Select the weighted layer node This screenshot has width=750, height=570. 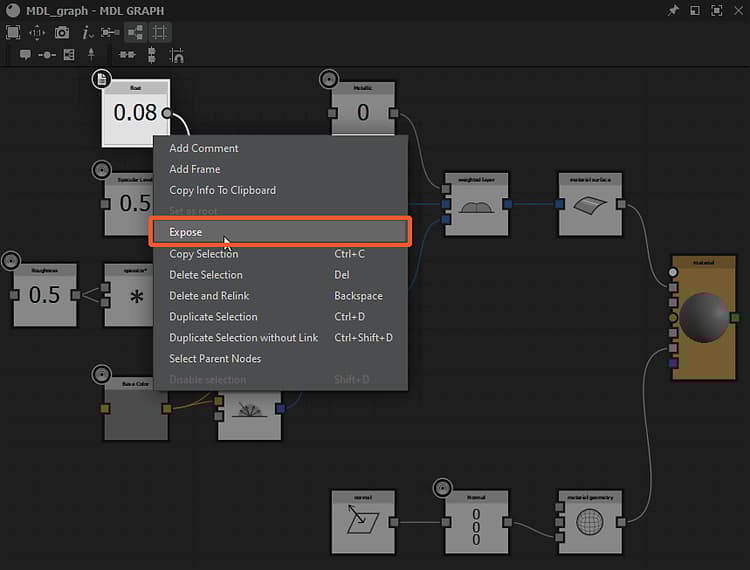[476, 204]
